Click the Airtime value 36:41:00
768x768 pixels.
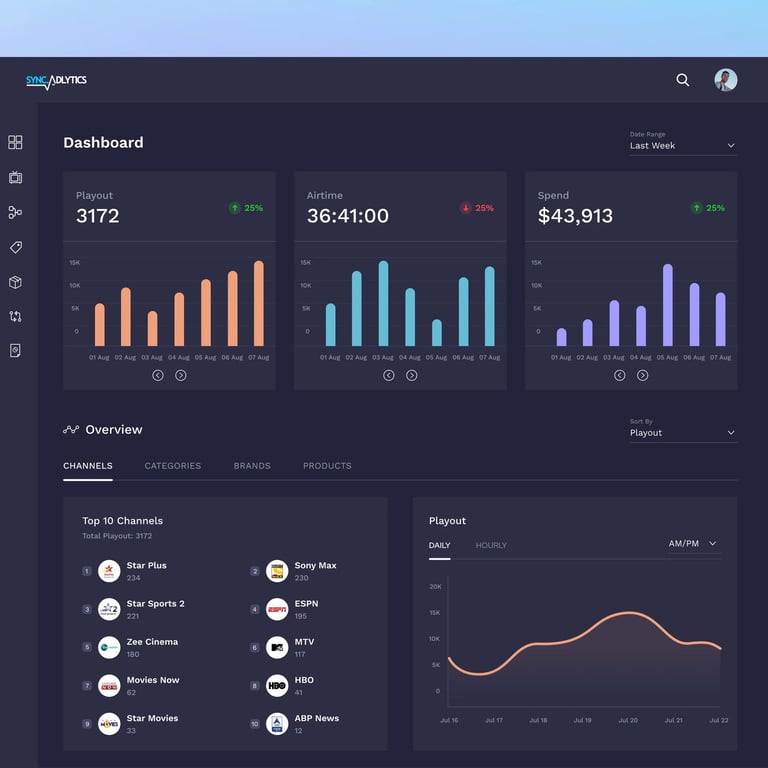pyautogui.click(x=348, y=216)
